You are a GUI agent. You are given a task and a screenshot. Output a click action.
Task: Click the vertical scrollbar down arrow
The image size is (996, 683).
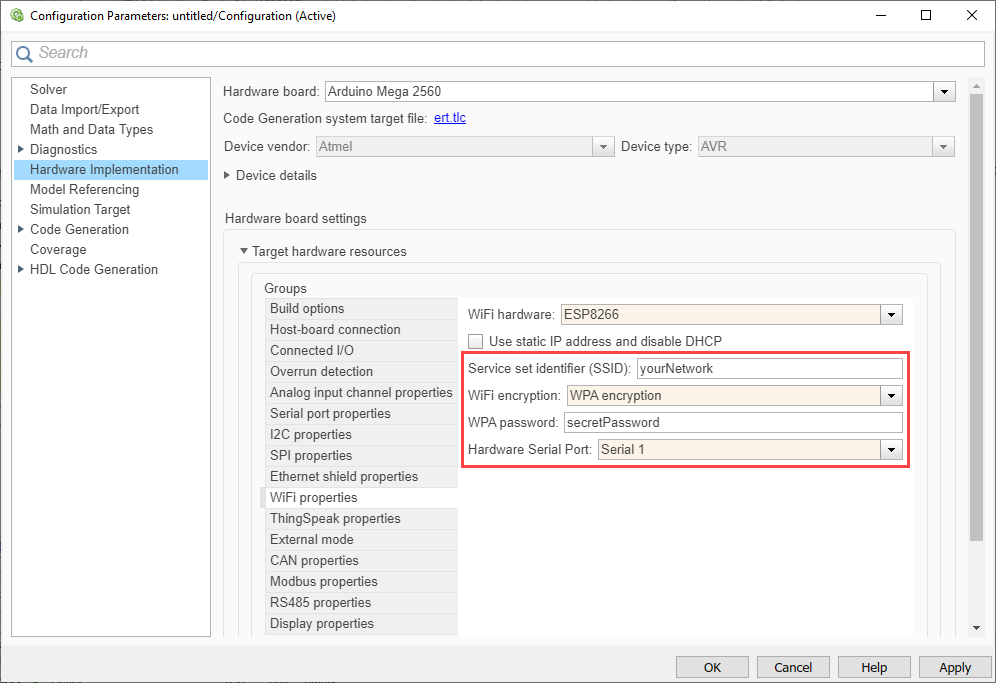tap(977, 628)
